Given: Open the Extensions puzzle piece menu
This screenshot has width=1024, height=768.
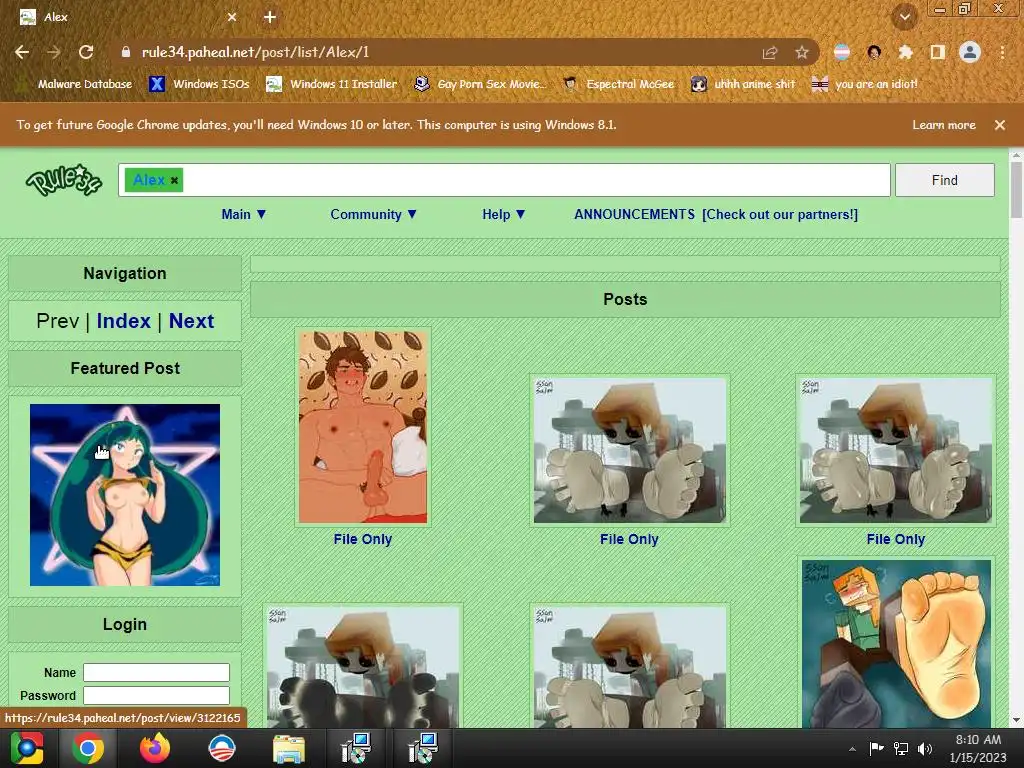Looking at the screenshot, I should 905,52.
